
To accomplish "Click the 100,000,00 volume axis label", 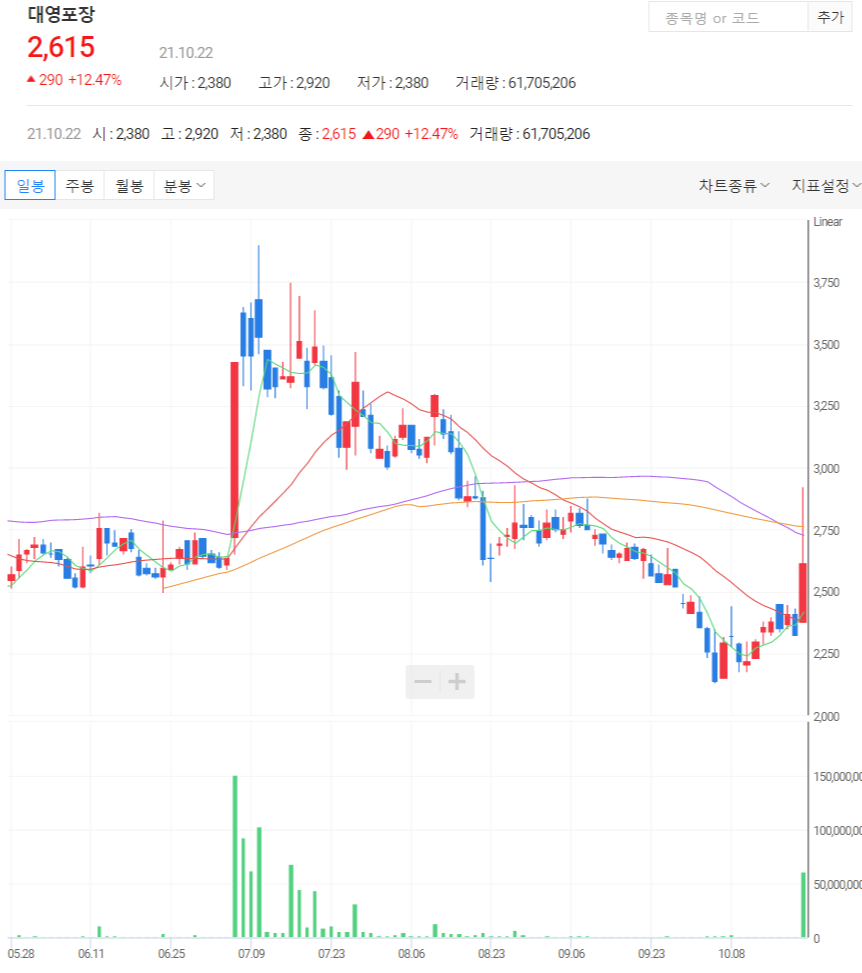I will (x=837, y=831).
